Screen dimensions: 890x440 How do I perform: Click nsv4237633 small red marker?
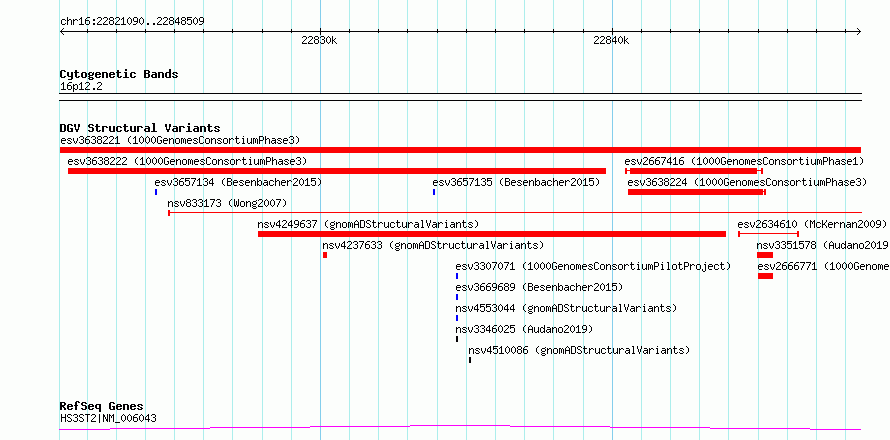(x=325, y=255)
